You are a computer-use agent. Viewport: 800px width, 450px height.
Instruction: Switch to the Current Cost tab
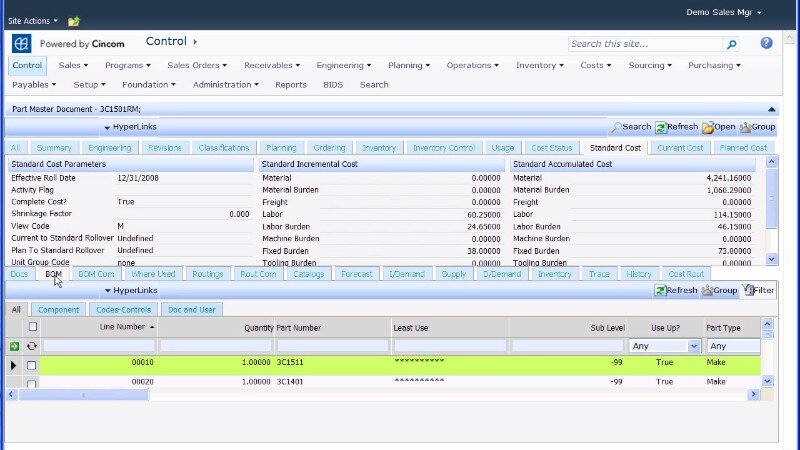tap(680, 148)
